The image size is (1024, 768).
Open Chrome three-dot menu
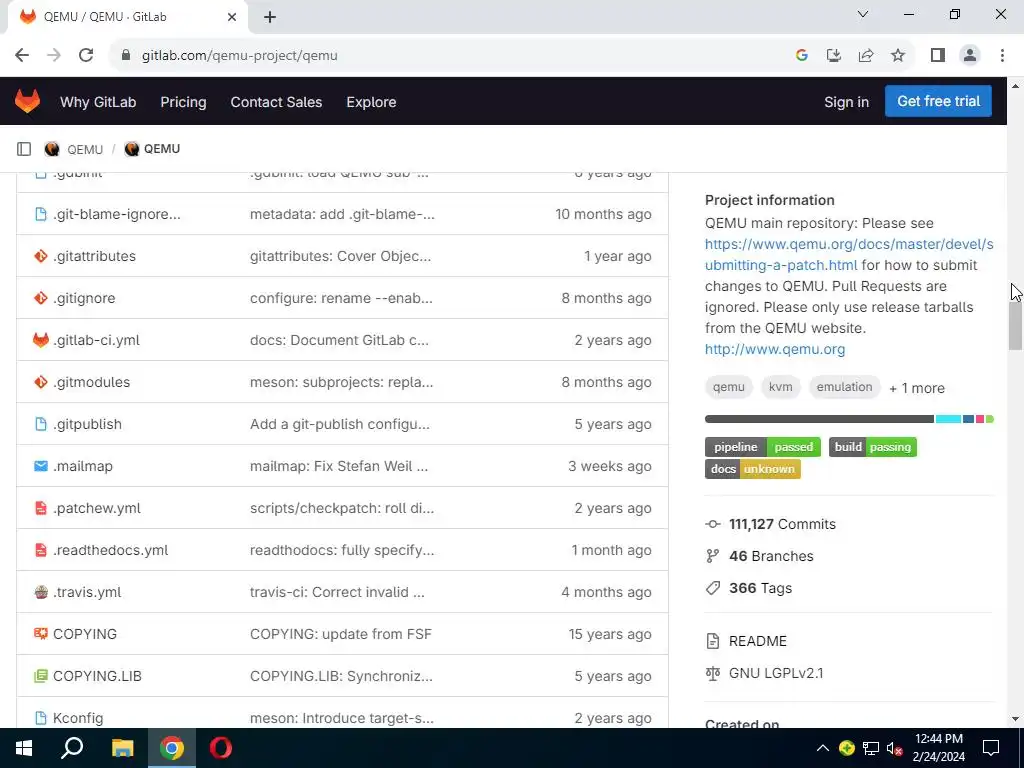(x=1002, y=56)
